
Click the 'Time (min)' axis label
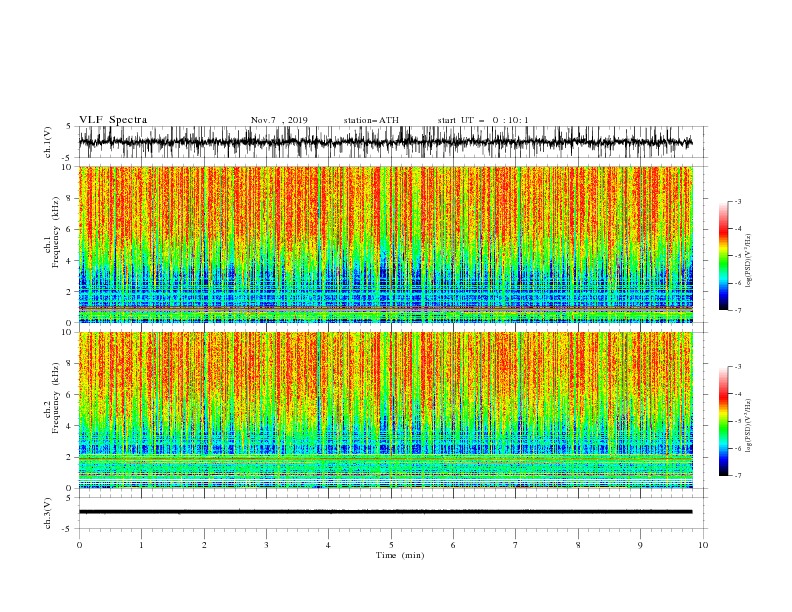400,555
